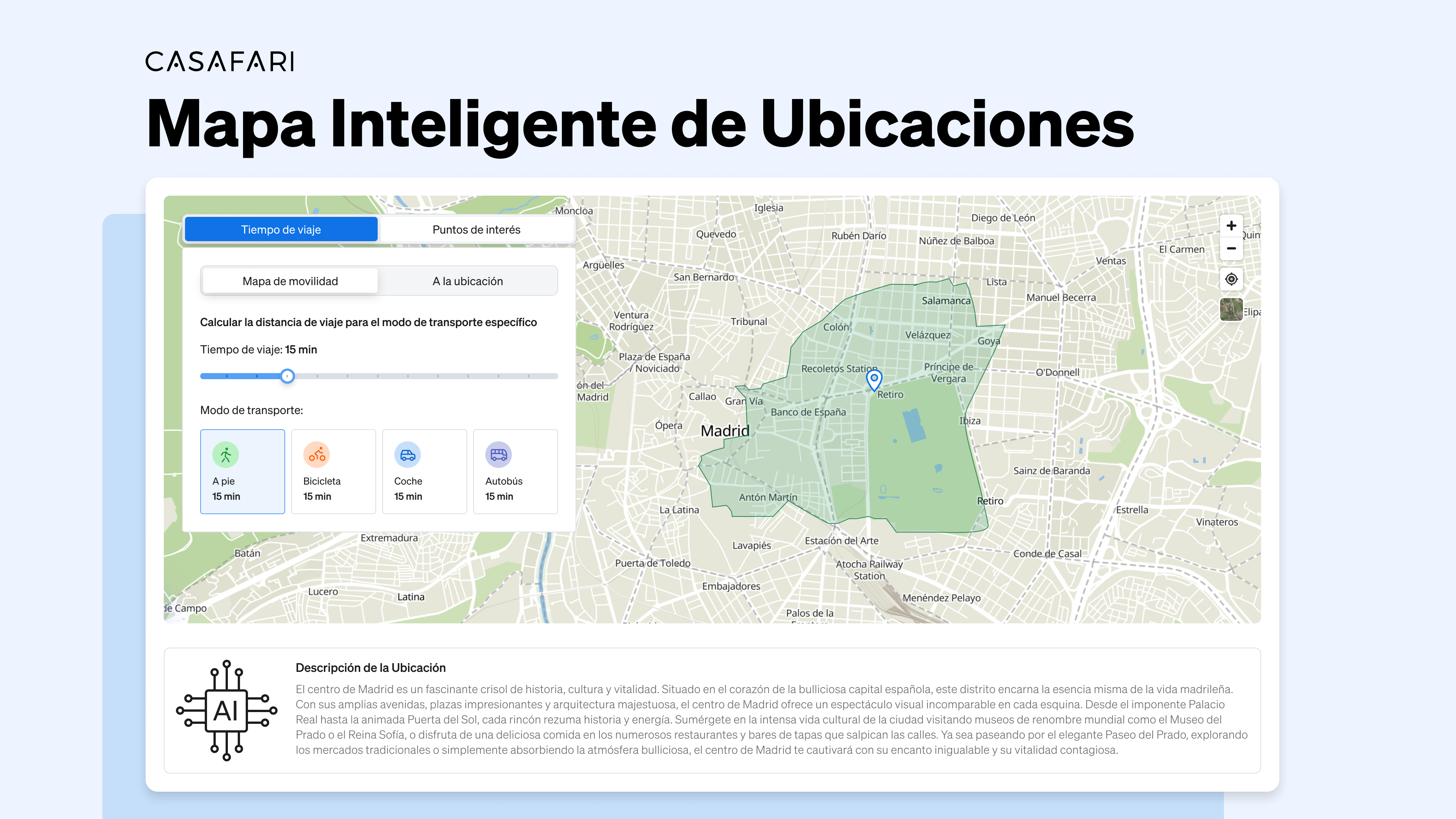This screenshot has width=1456, height=819.
Task: Select the Bicicleta bike icon
Action: (x=317, y=455)
